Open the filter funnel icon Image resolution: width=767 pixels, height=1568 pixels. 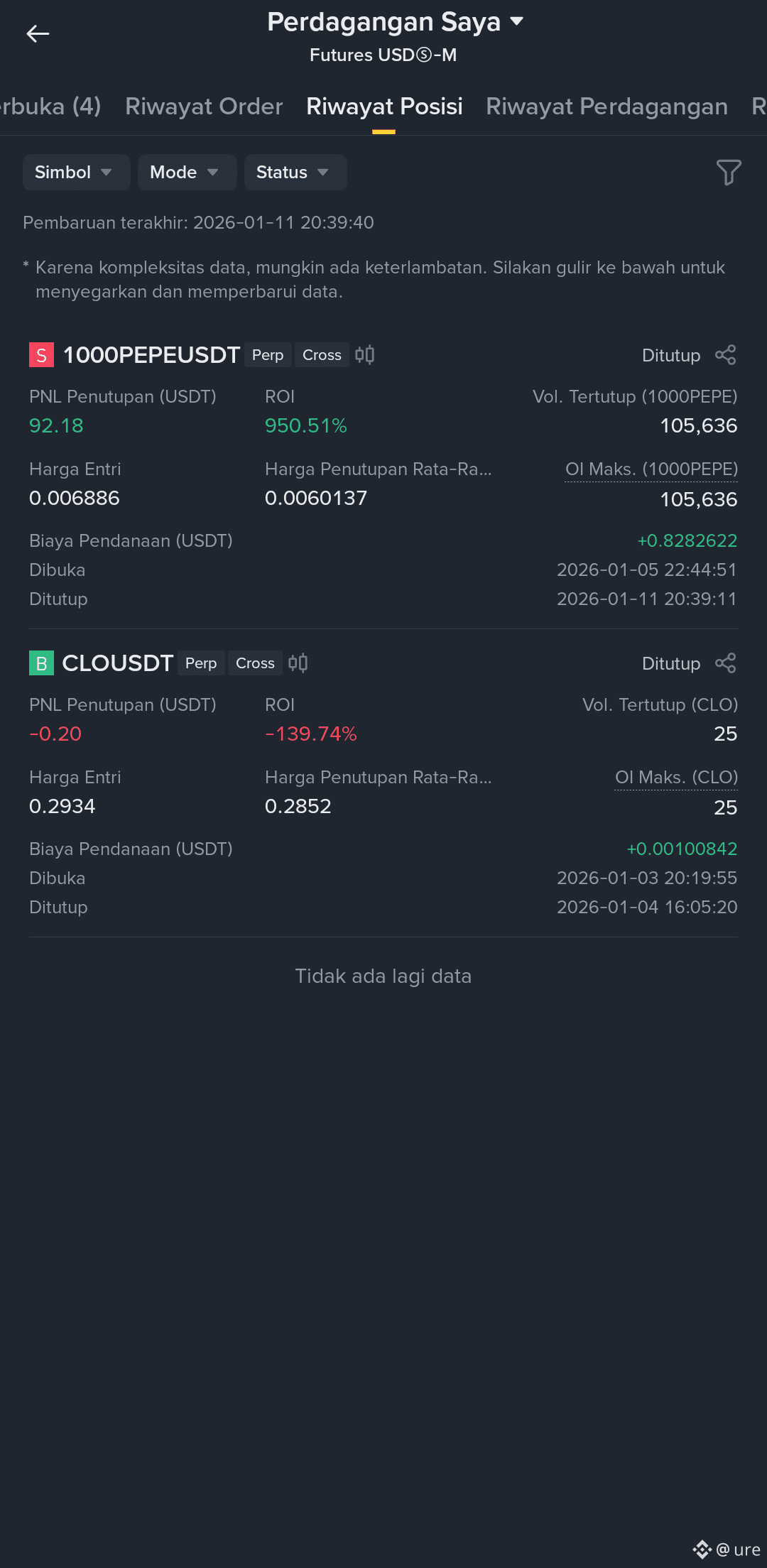tap(729, 172)
